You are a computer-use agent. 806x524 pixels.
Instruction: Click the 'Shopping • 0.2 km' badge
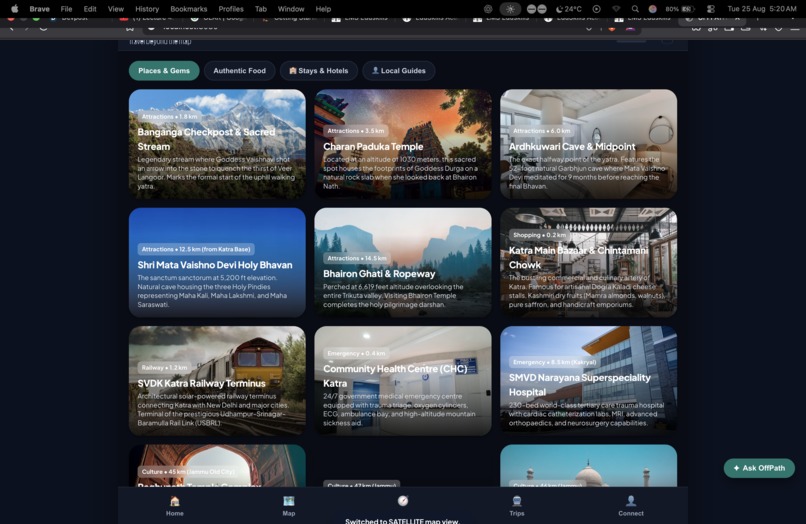click(539, 235)
